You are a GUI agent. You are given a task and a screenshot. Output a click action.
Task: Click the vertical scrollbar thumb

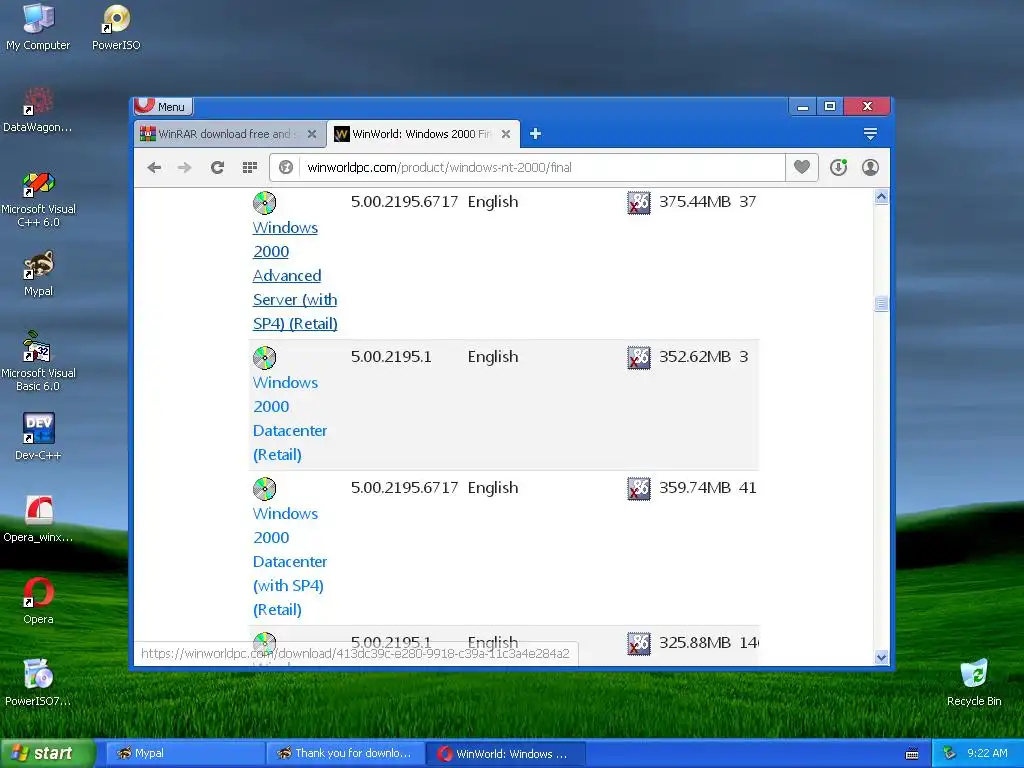point(882,304)
